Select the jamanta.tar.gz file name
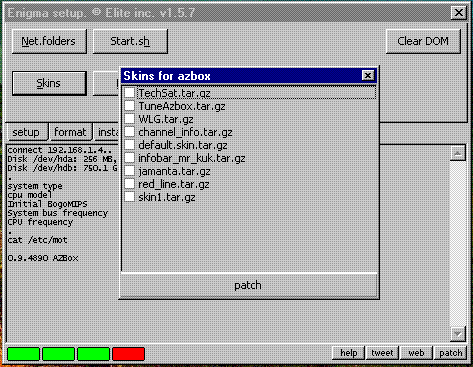473x367 pixels. click(174, 171)
